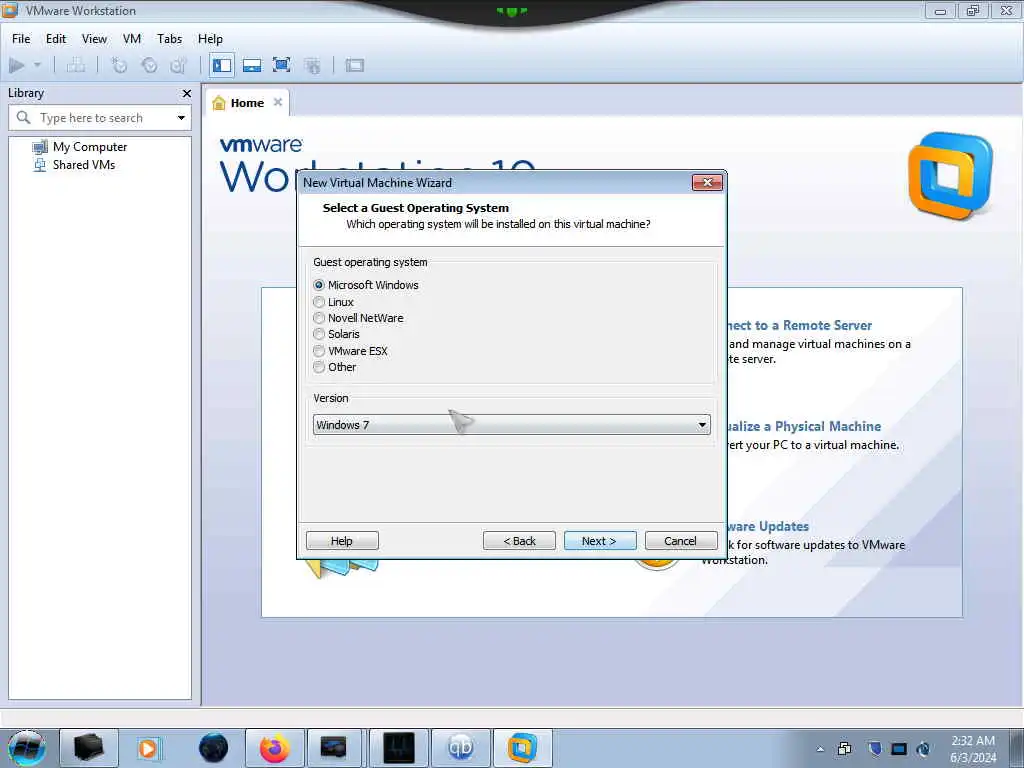
Task: Open the Help menu
Action: pyautogui.click(x=210, y=39)
